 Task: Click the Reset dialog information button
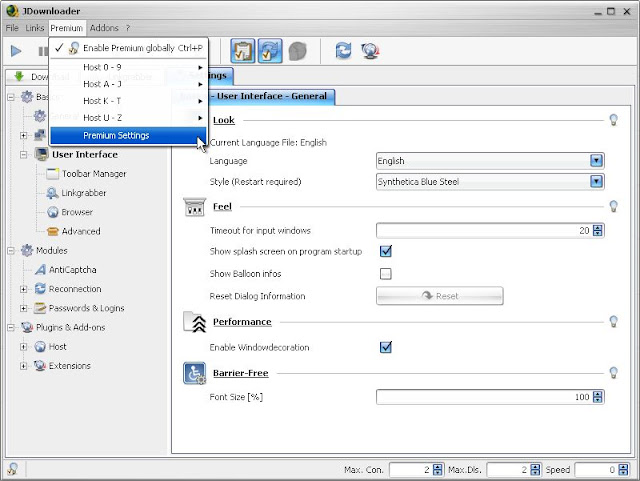[x=440, y=296]
